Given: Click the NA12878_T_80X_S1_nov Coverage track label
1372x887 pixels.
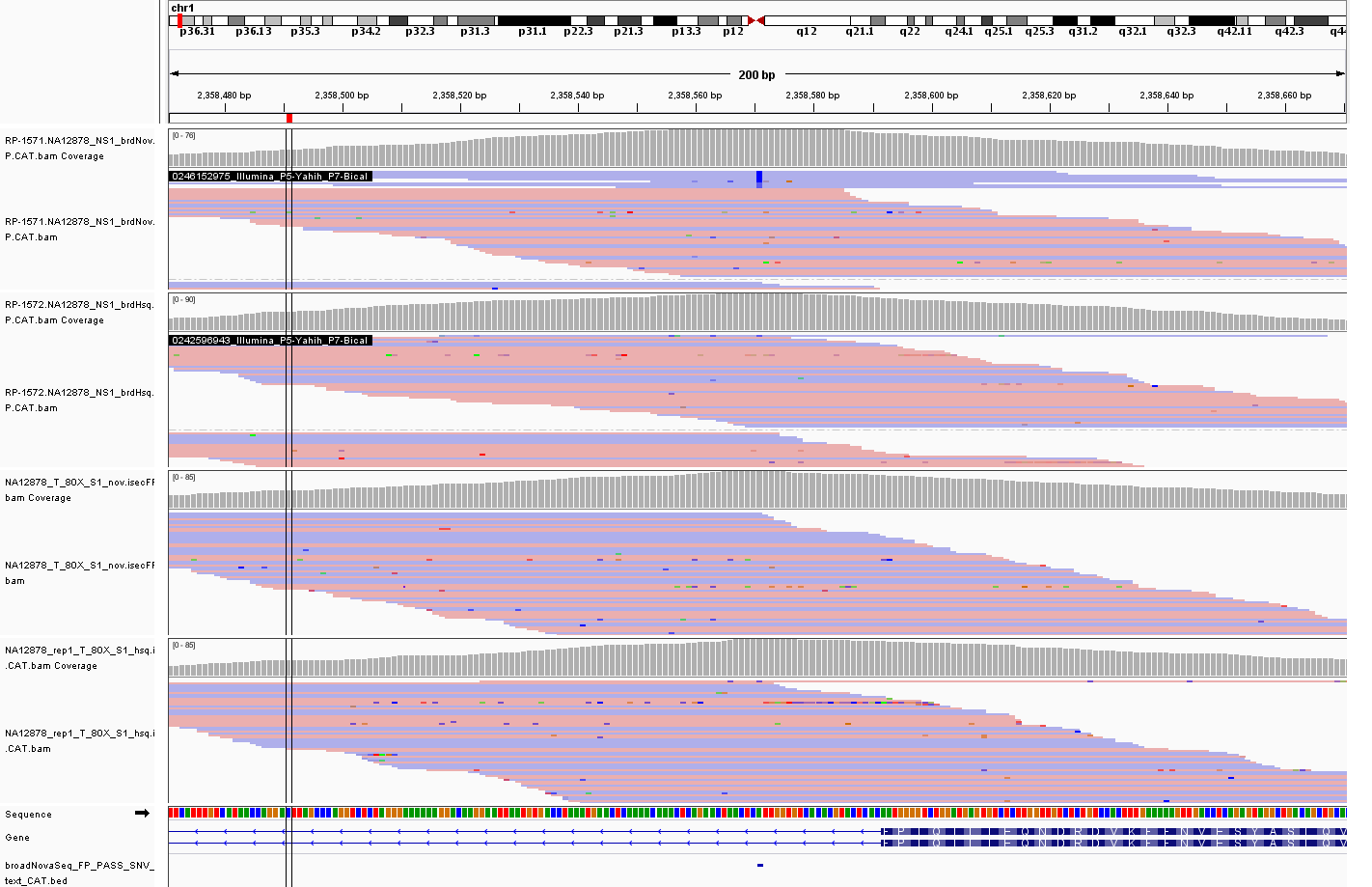Looking at the screenshot, I should click(x=79, y=489).
